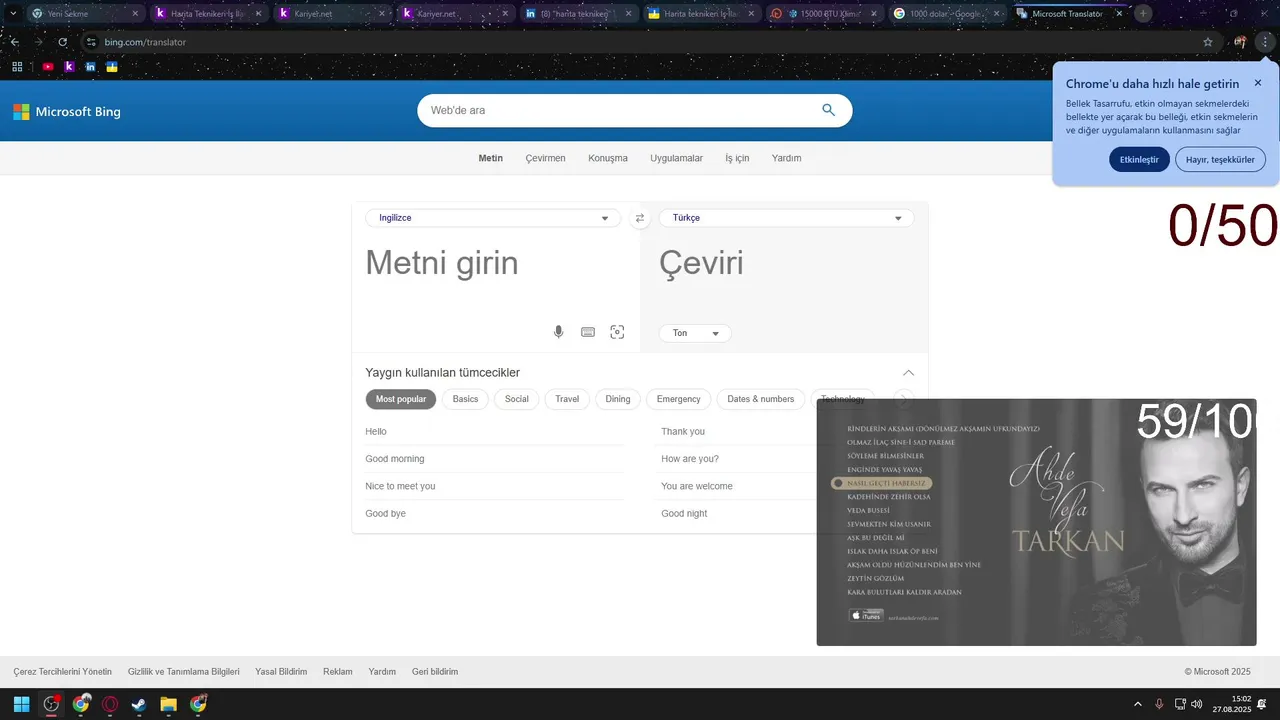Open the Geri bildirim footer link
The width and height of the screenshot is (1280, 720).
point(435,672)
